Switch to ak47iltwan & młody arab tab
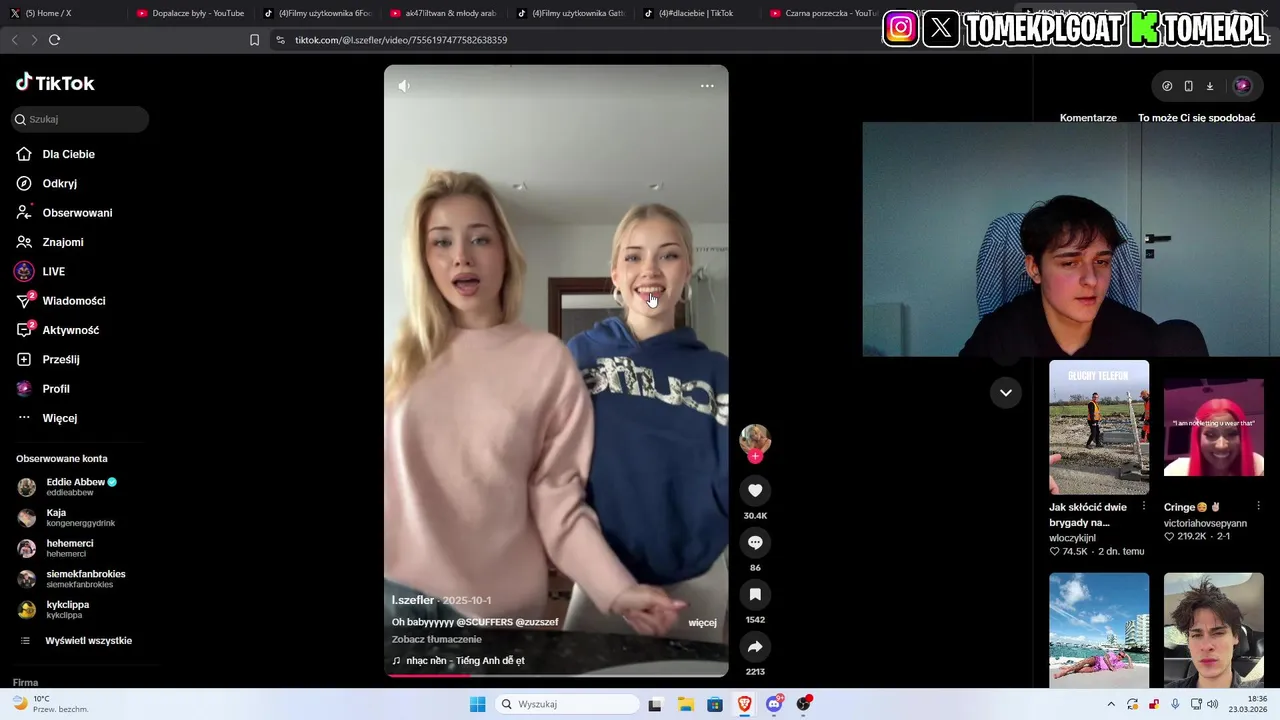 coord(443,13)
